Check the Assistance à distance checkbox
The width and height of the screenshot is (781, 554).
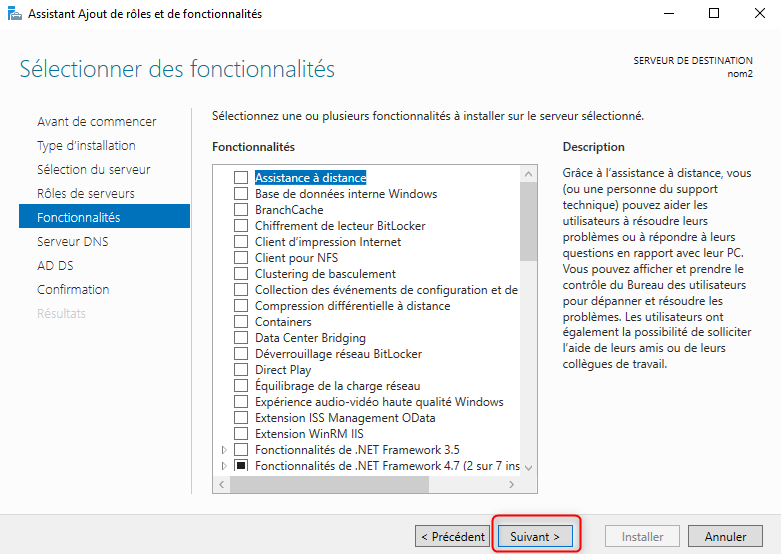(x=241, y=178)
